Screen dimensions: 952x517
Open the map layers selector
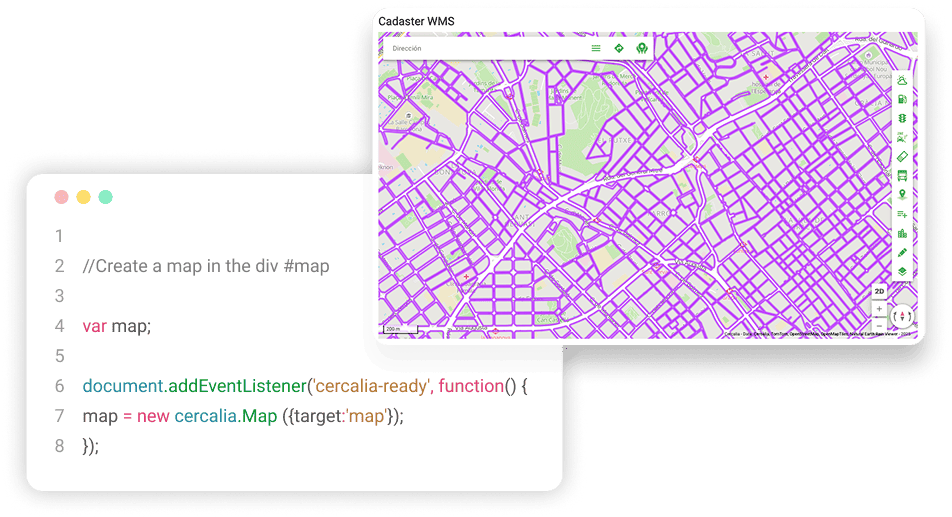point(902,271)
